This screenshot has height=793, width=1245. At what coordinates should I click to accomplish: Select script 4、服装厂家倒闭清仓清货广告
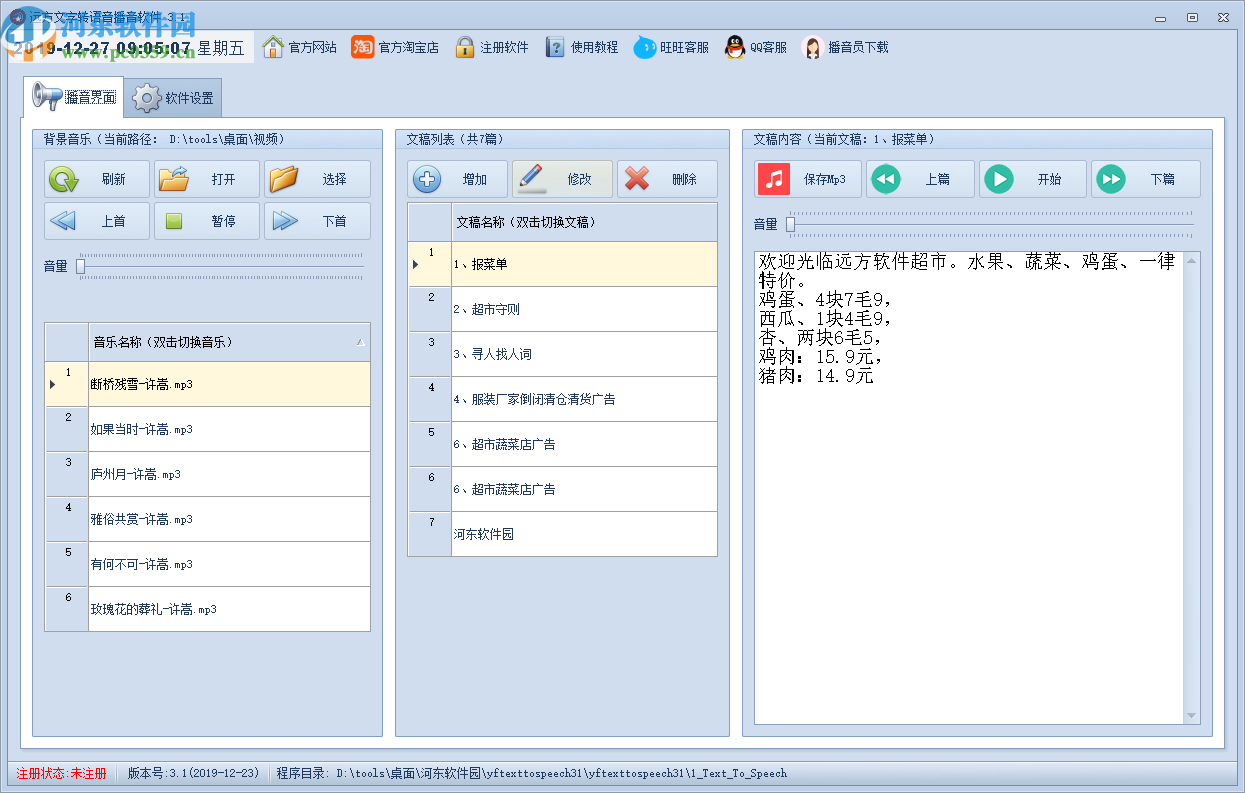pyautogui.click(x=584, y=399)
